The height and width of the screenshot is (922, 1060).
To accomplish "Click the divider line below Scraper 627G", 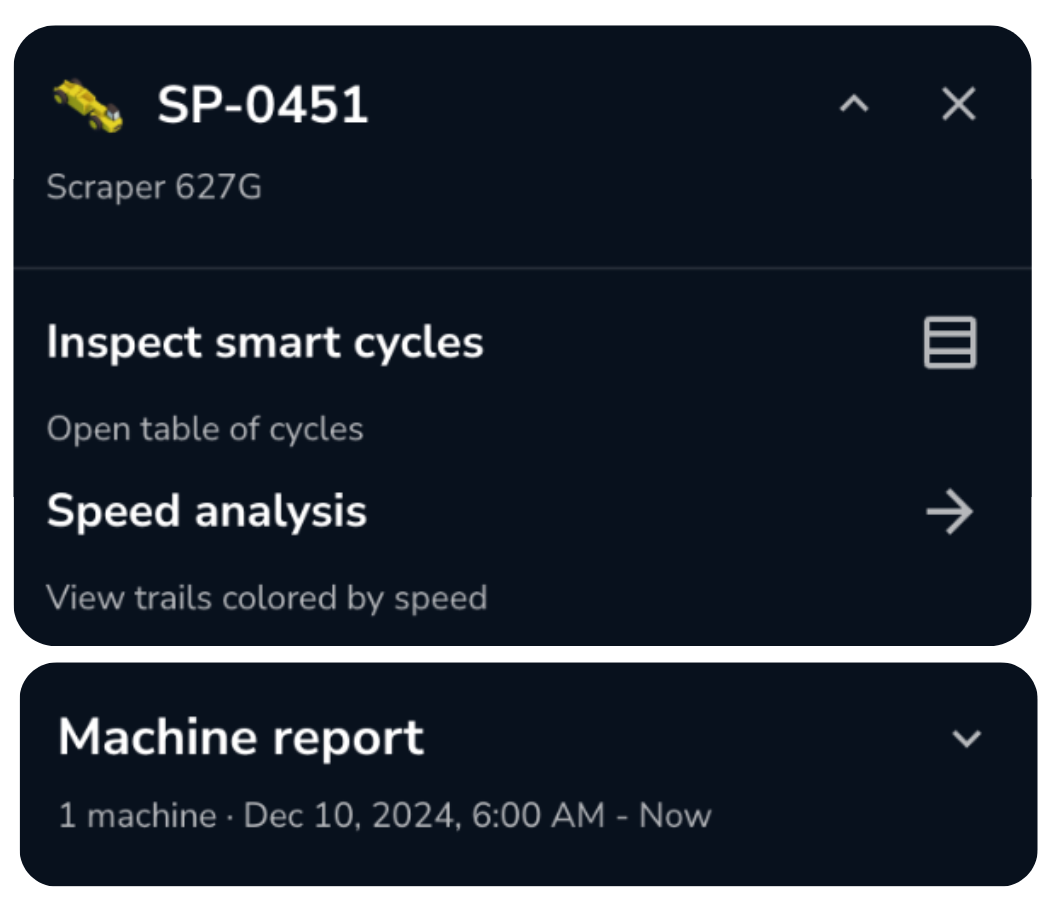I will [522, 268].
